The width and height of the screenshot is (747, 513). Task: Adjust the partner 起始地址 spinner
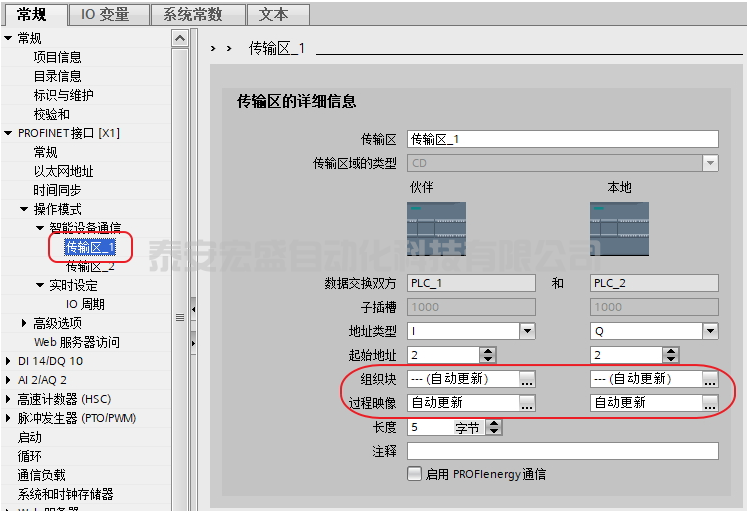click(x=488, y=355)
